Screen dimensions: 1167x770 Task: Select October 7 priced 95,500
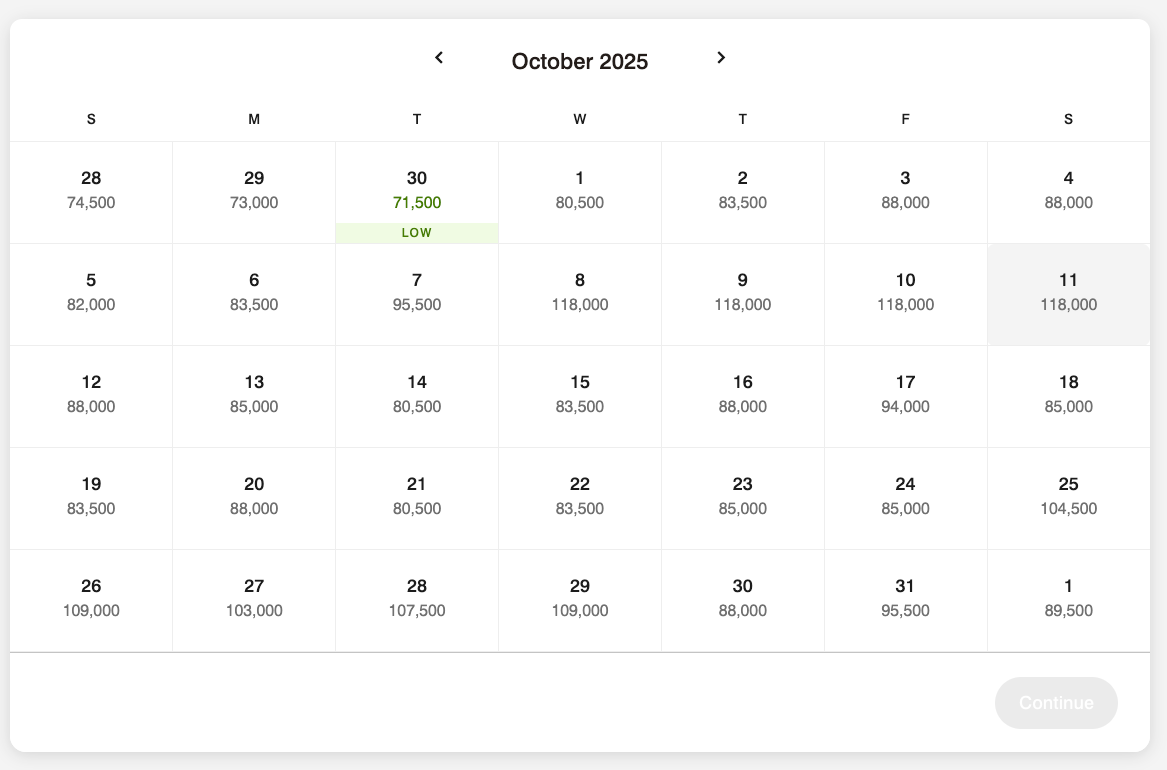[x=417, y=295]
